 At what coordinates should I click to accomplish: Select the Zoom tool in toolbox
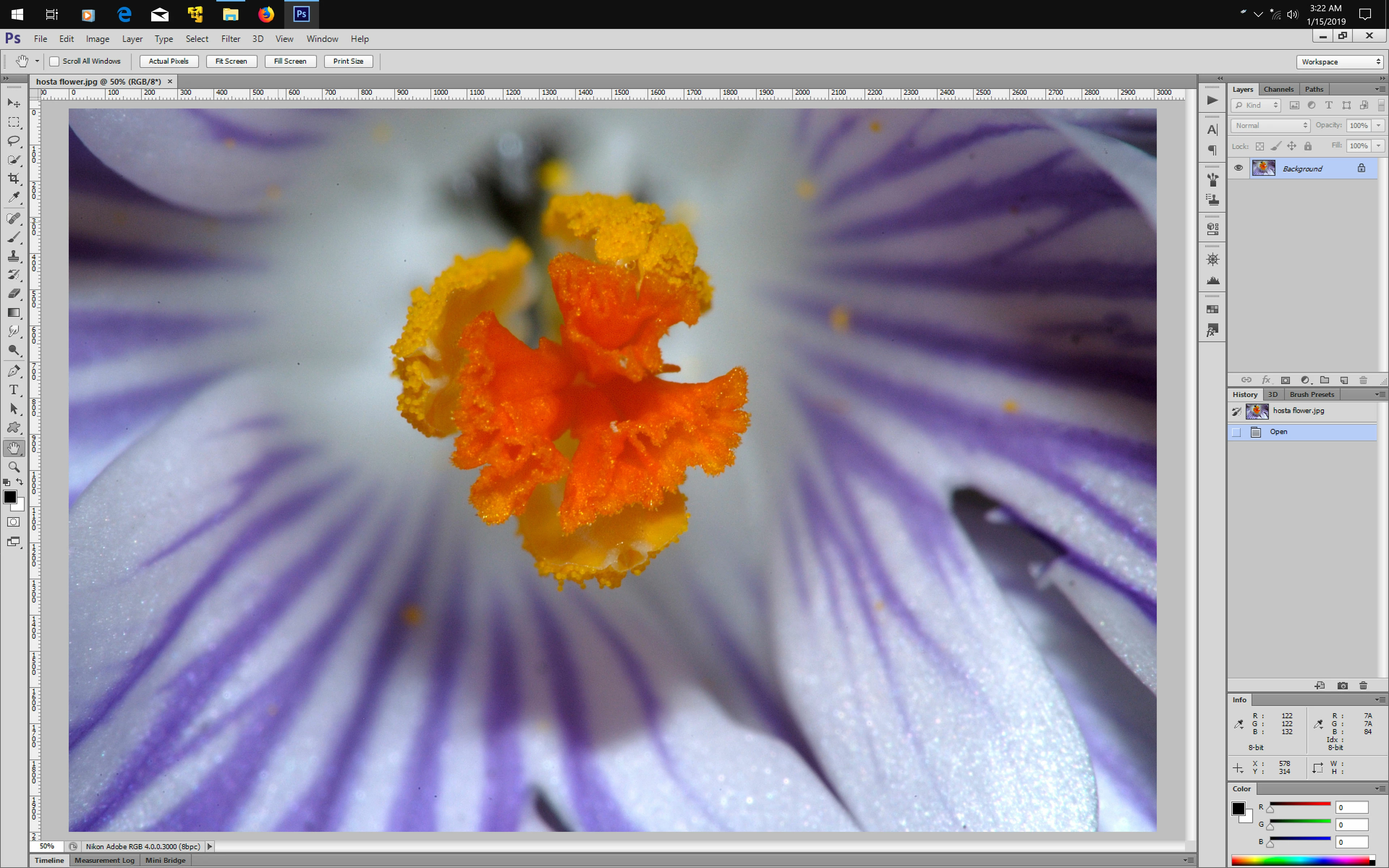tap(14, 467)
